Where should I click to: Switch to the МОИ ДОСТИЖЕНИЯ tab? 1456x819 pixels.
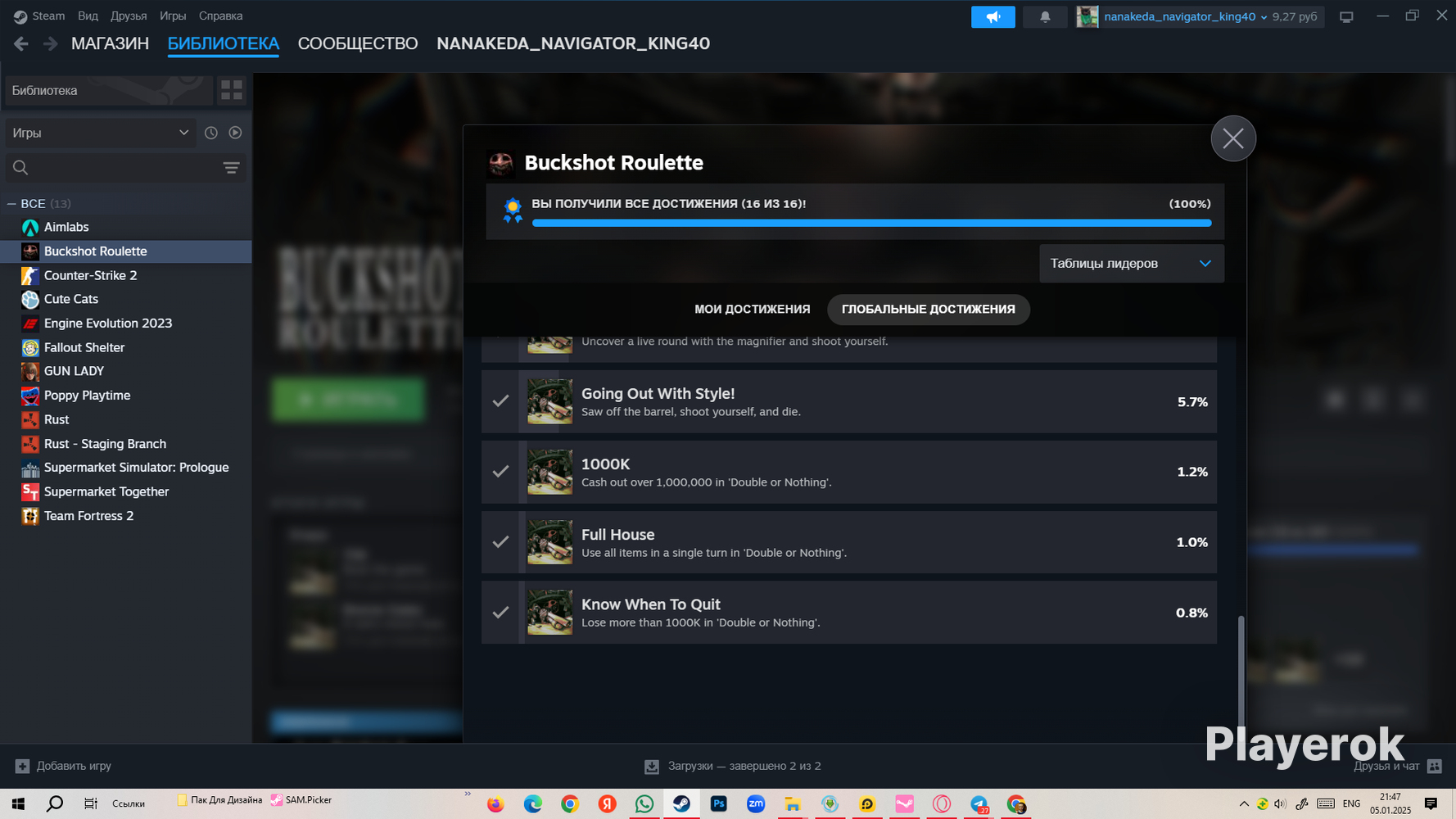(x=753, y=310)
